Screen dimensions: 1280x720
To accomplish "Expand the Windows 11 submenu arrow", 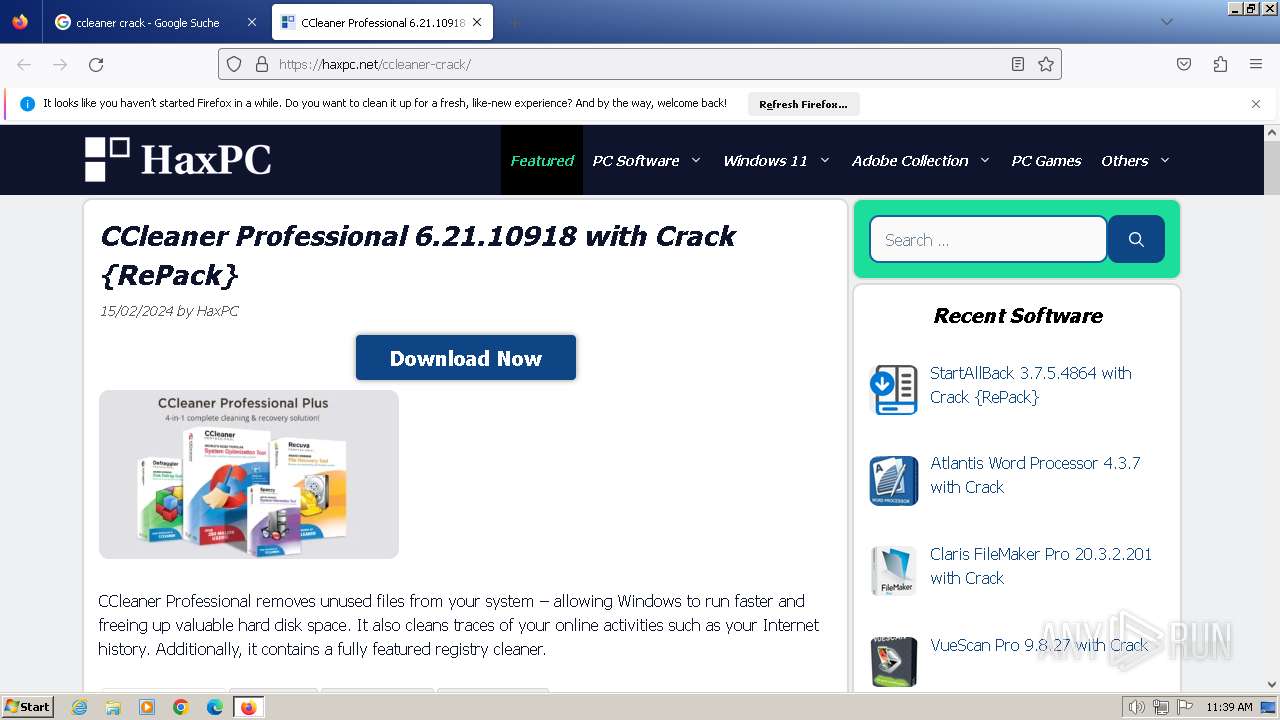I will point(825,160).
